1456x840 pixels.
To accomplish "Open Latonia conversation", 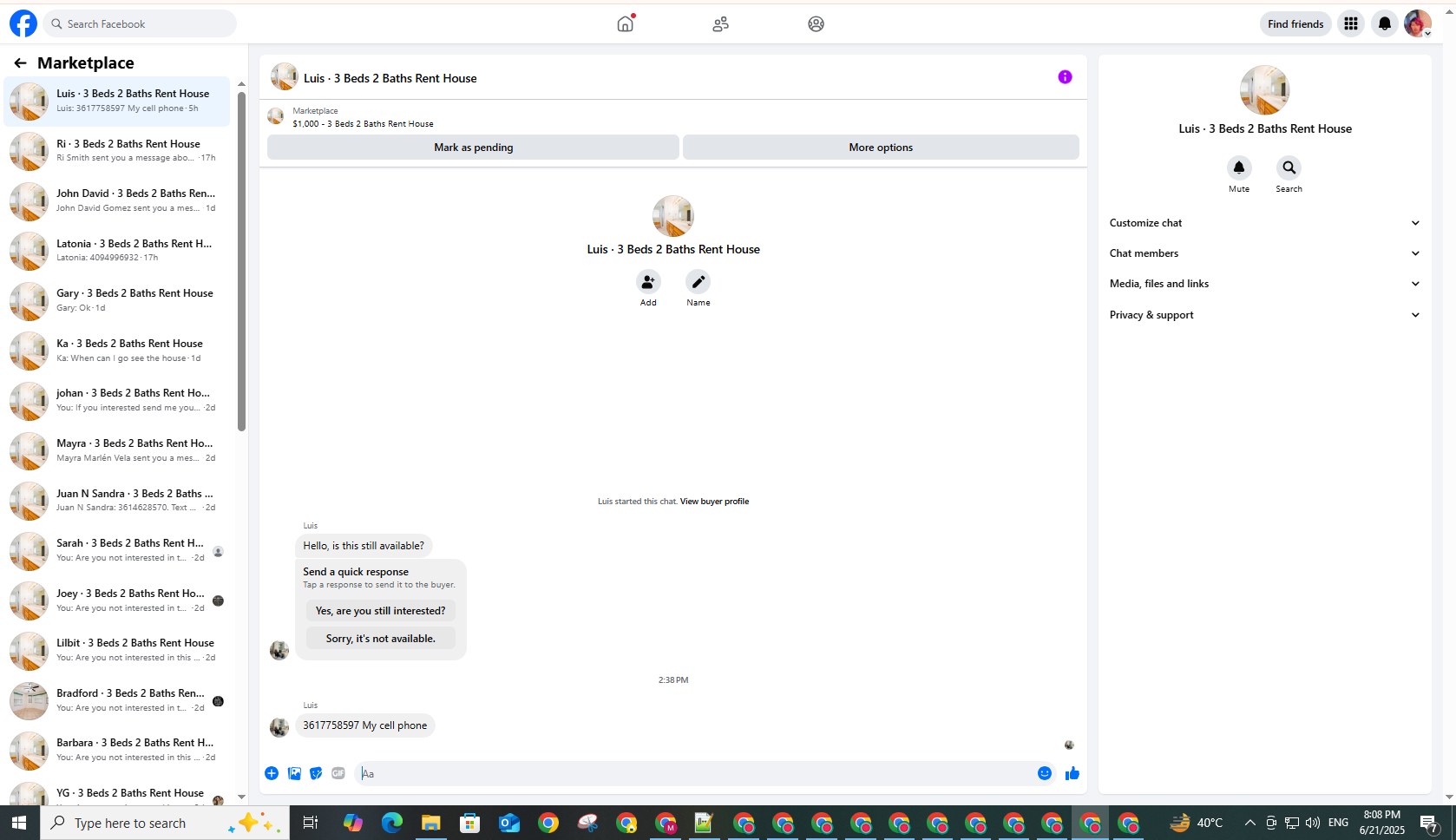I will pyautogui.click(x=117, y=251).
